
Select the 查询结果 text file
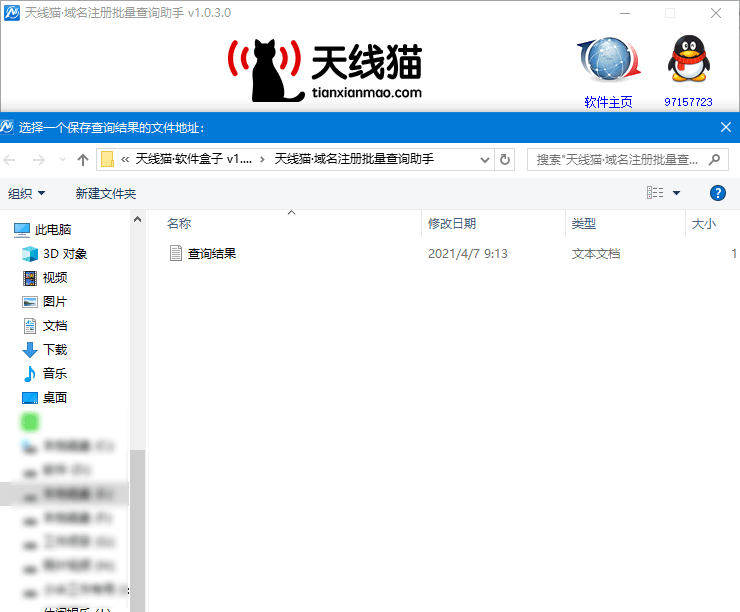pos(212,254)
